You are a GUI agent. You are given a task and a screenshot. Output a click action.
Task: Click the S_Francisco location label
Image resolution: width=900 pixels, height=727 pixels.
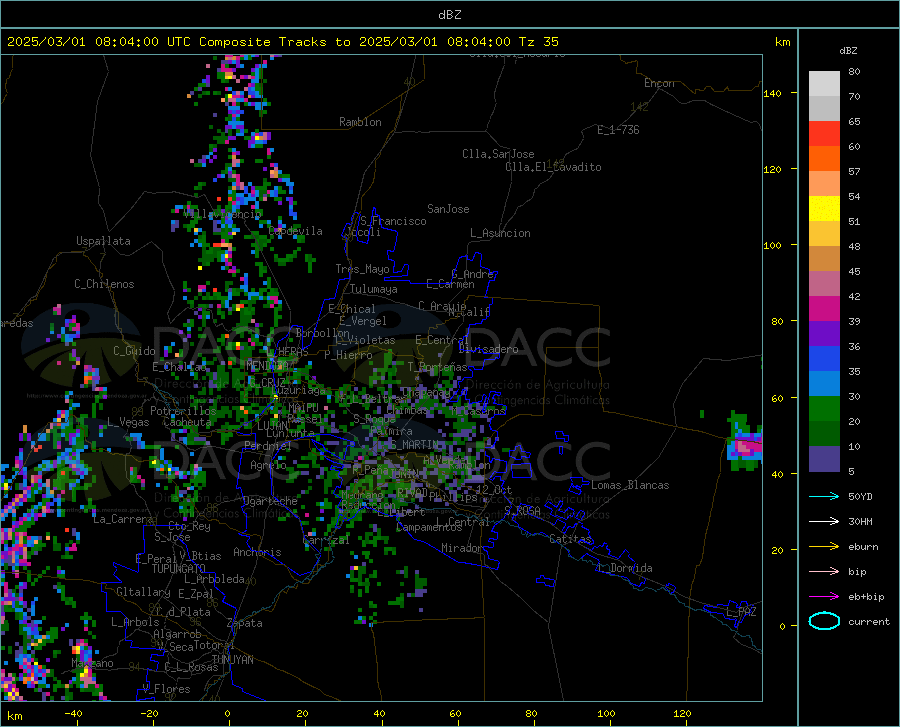(x=393, y=221)
